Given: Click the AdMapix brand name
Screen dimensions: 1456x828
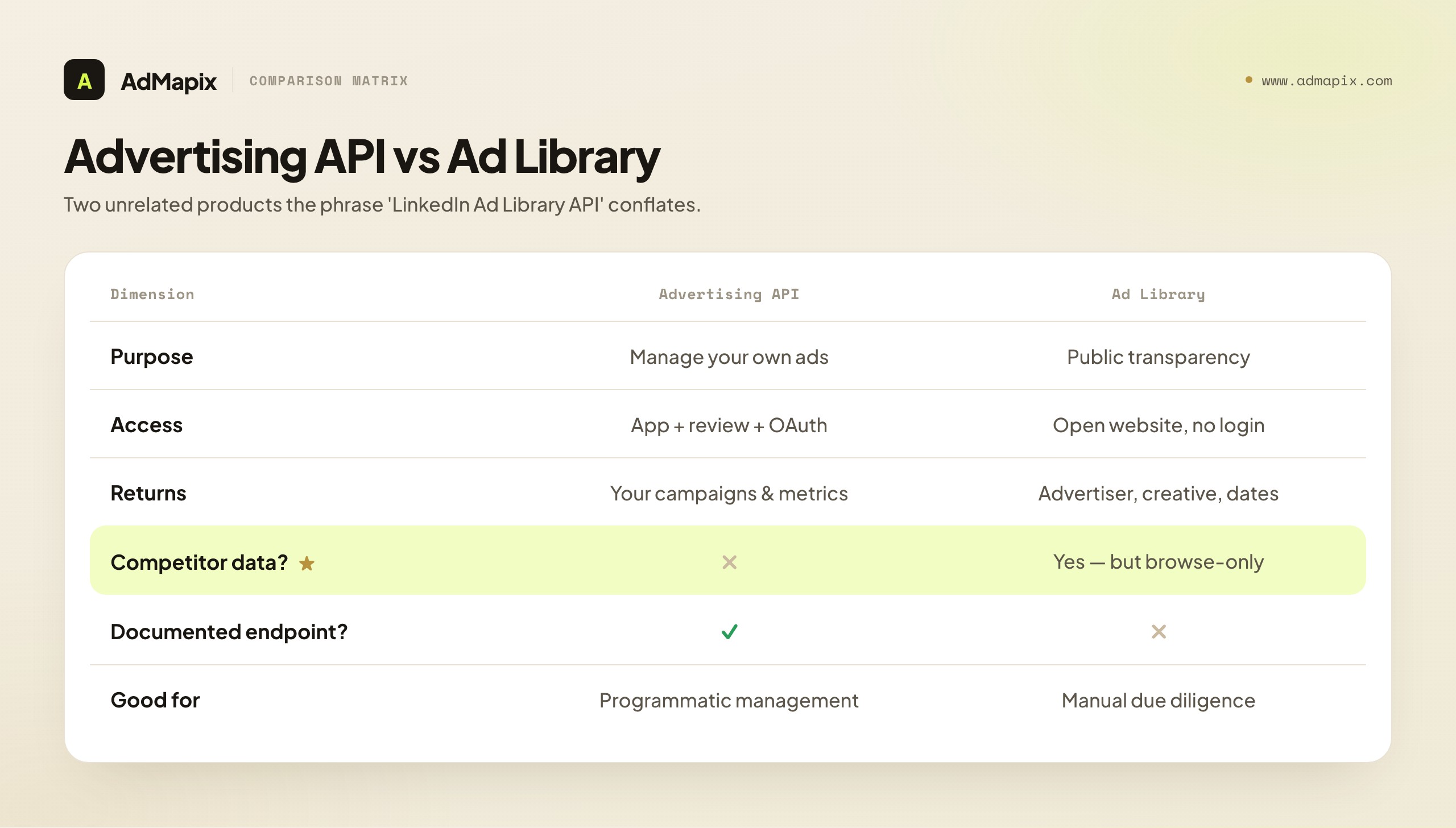Looking at the screenshot, I should (x=168, y=81).
